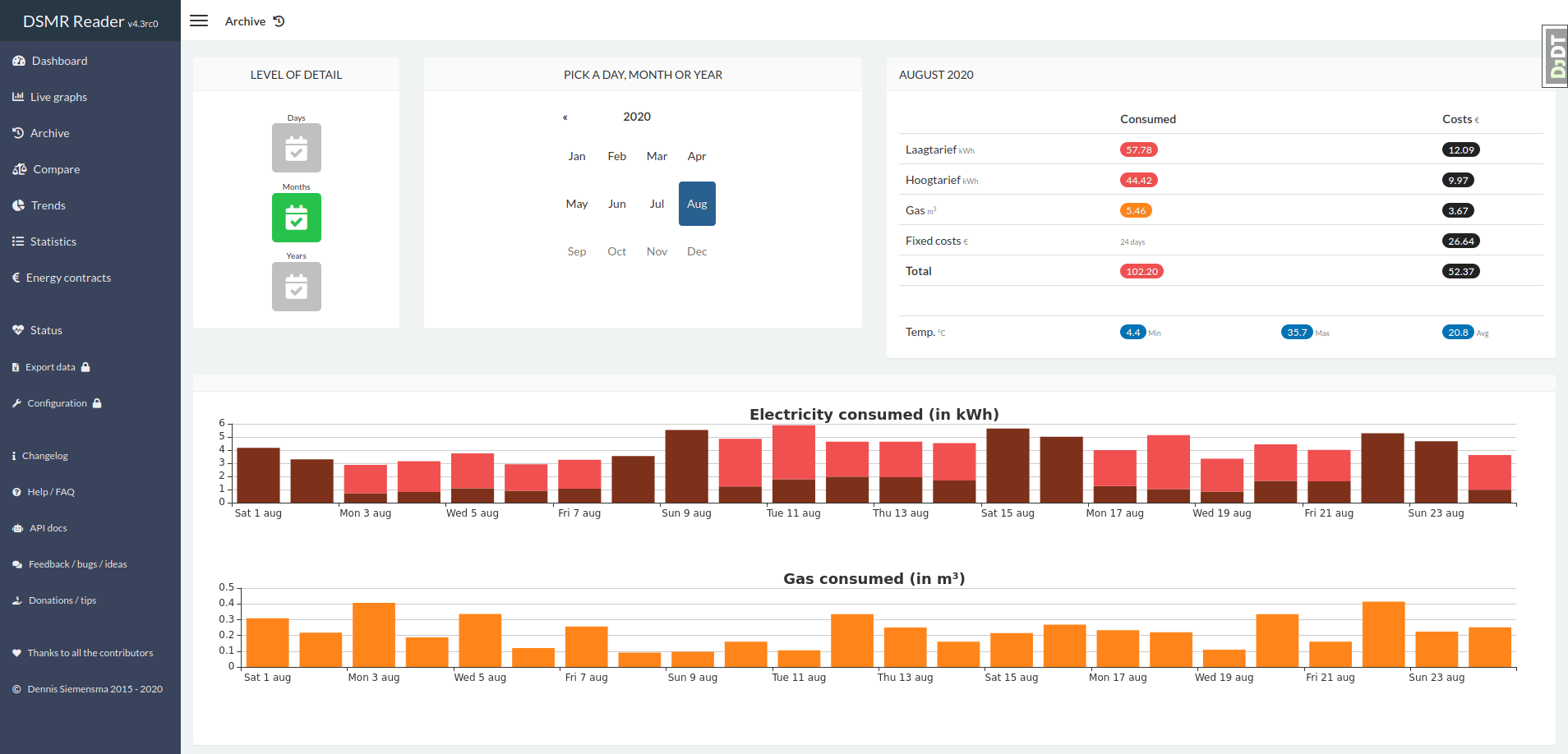This screenshot has width=1568, height=754.
Task: Open the hamburger sidebar menu toggle
Action: pos(199,21)
